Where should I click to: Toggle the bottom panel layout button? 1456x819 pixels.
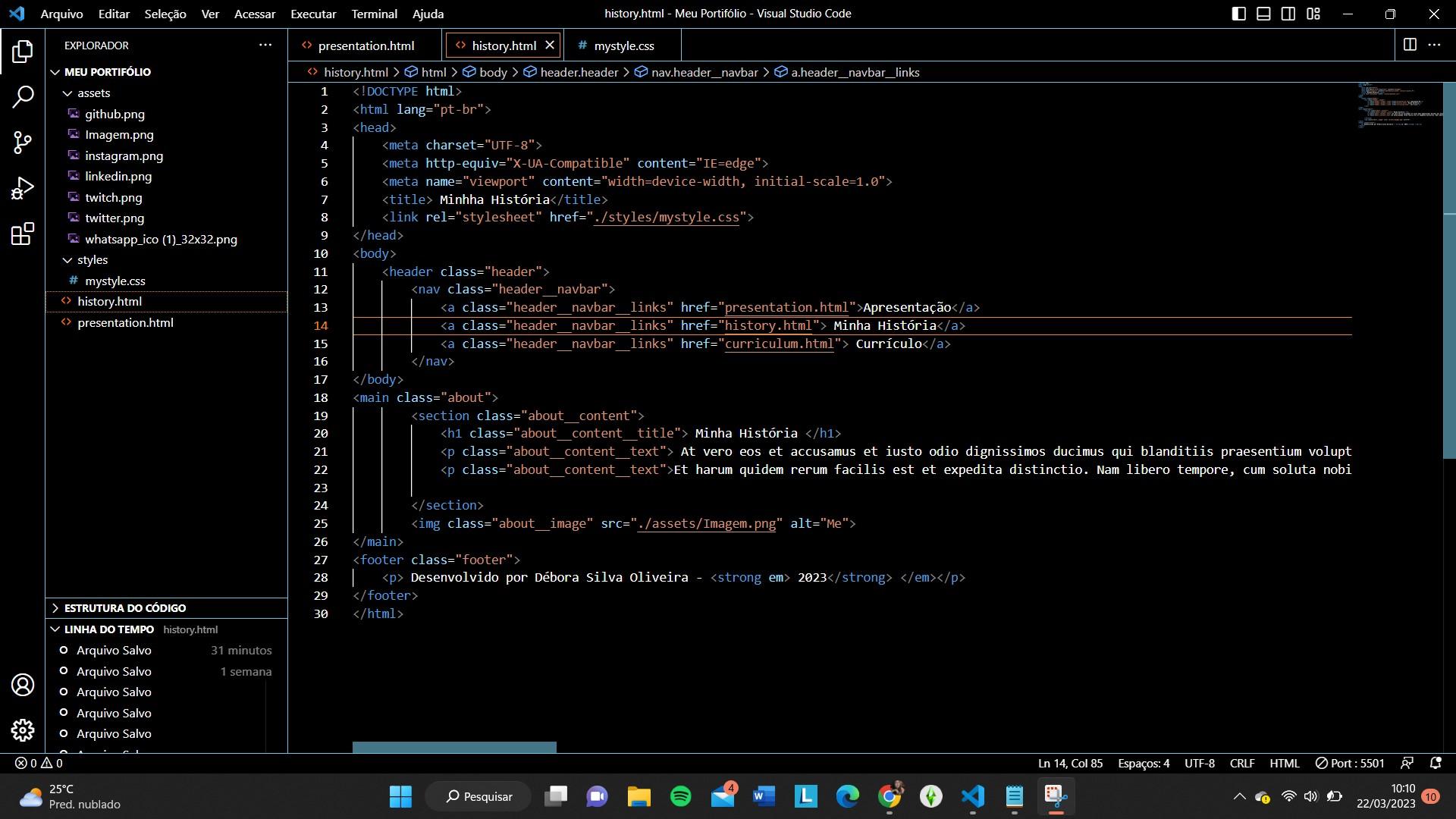click(x=1263, y=14)
